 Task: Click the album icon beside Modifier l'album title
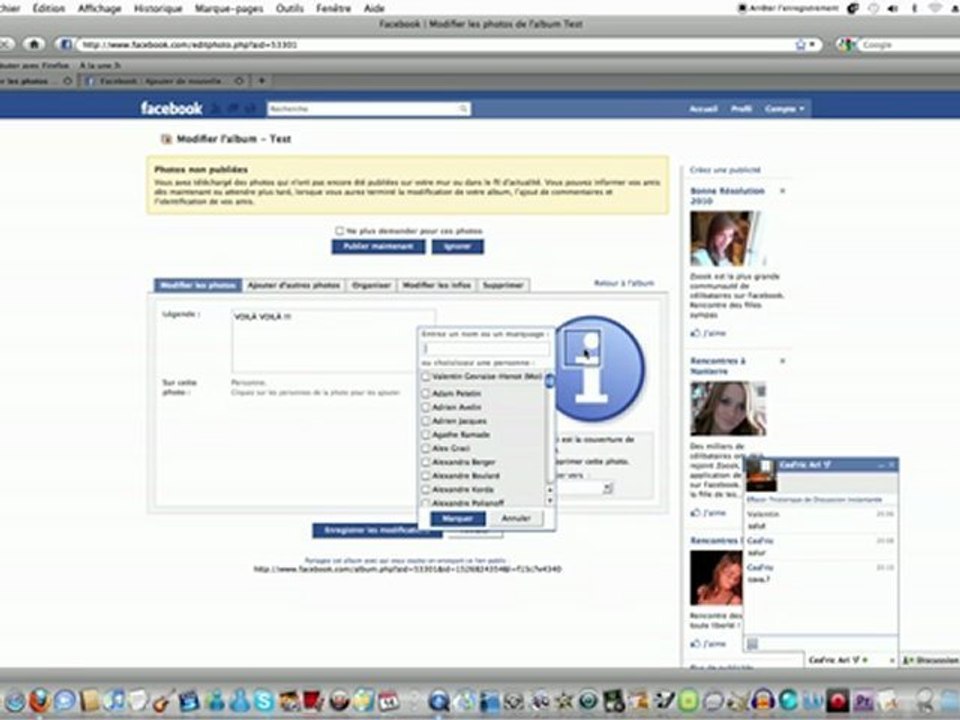click(166, 139)
